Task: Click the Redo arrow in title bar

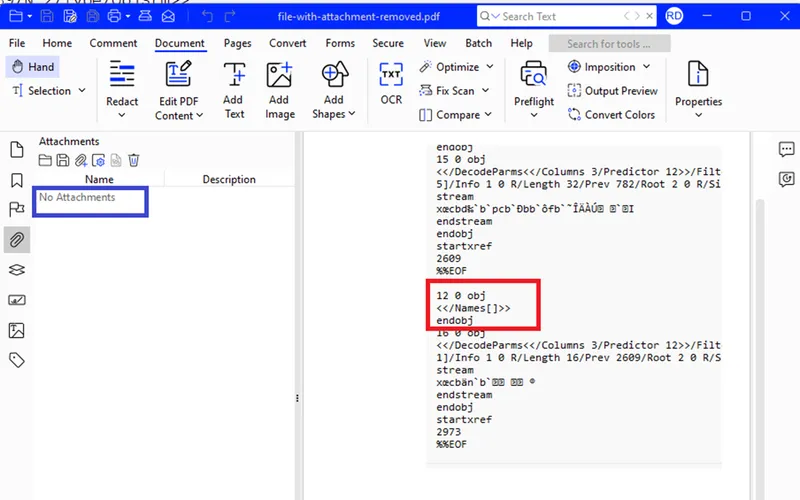Action: [x=230, y=16]
